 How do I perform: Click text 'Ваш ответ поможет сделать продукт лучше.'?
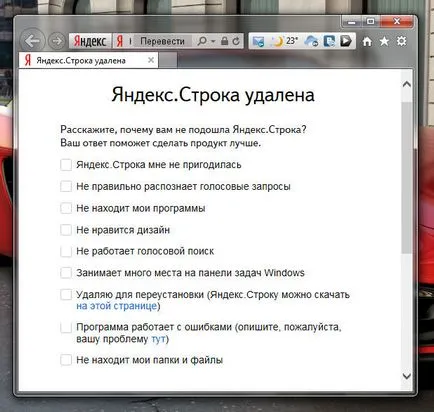[x=160, y=143]
